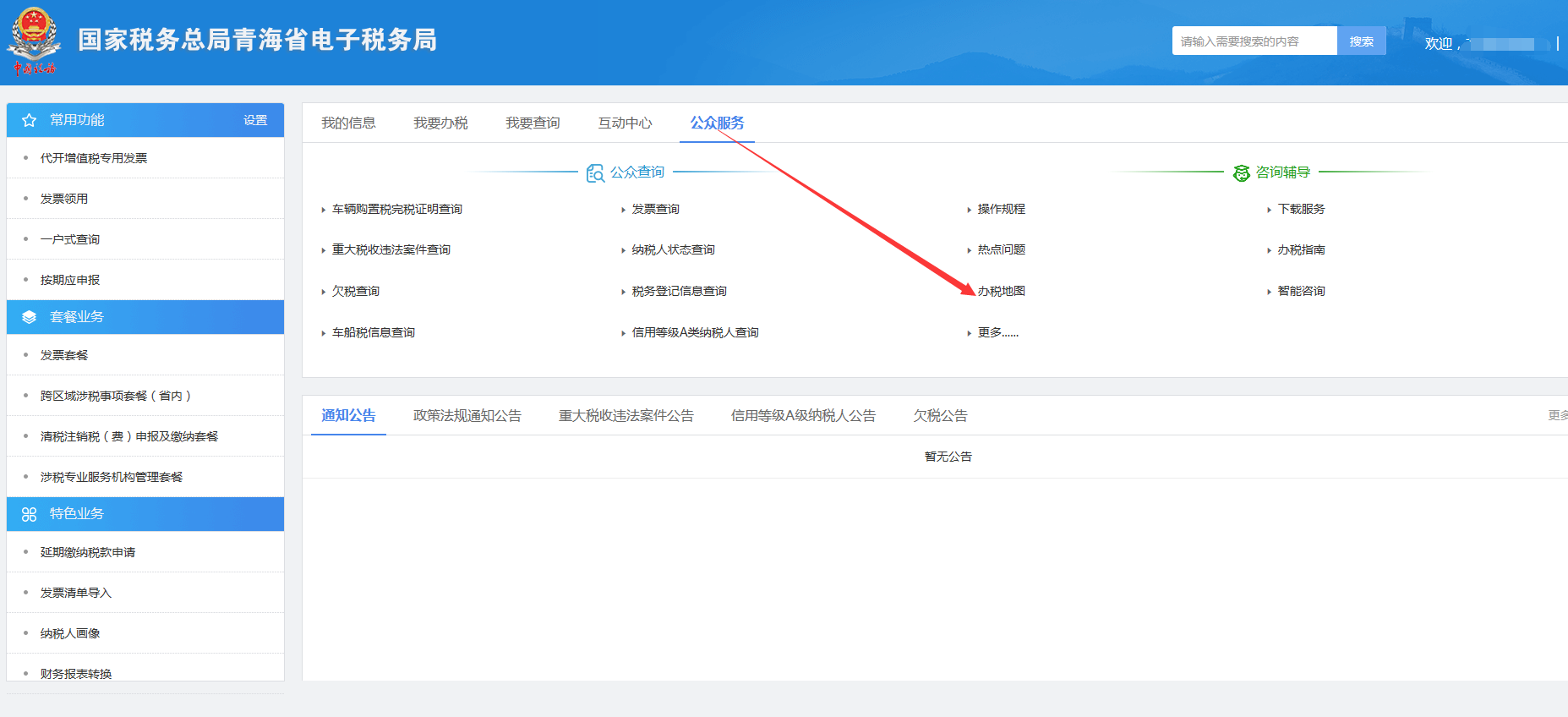The width and height of the screenshot is (1568, 717).
Task: Click the 特色业务 section header
Action: click(145, 514)
